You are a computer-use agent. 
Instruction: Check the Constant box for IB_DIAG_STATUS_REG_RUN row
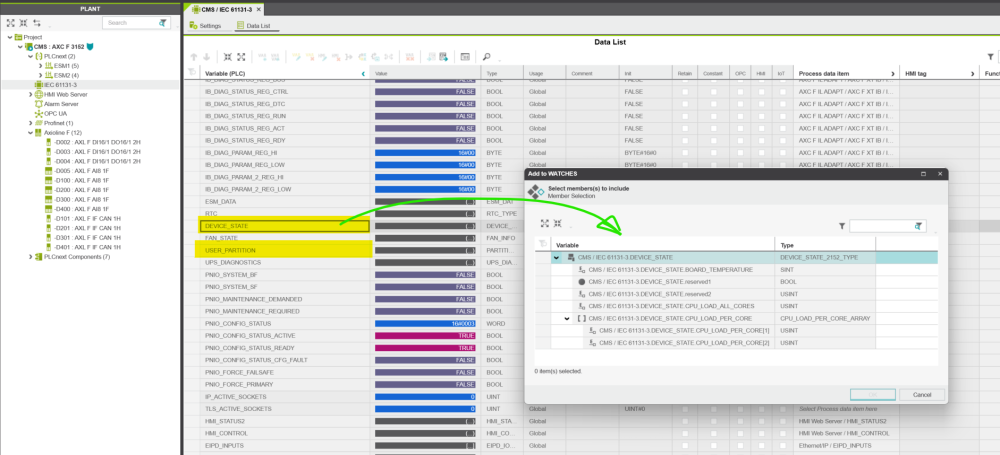pyautogui.click(x=712, y=116)
